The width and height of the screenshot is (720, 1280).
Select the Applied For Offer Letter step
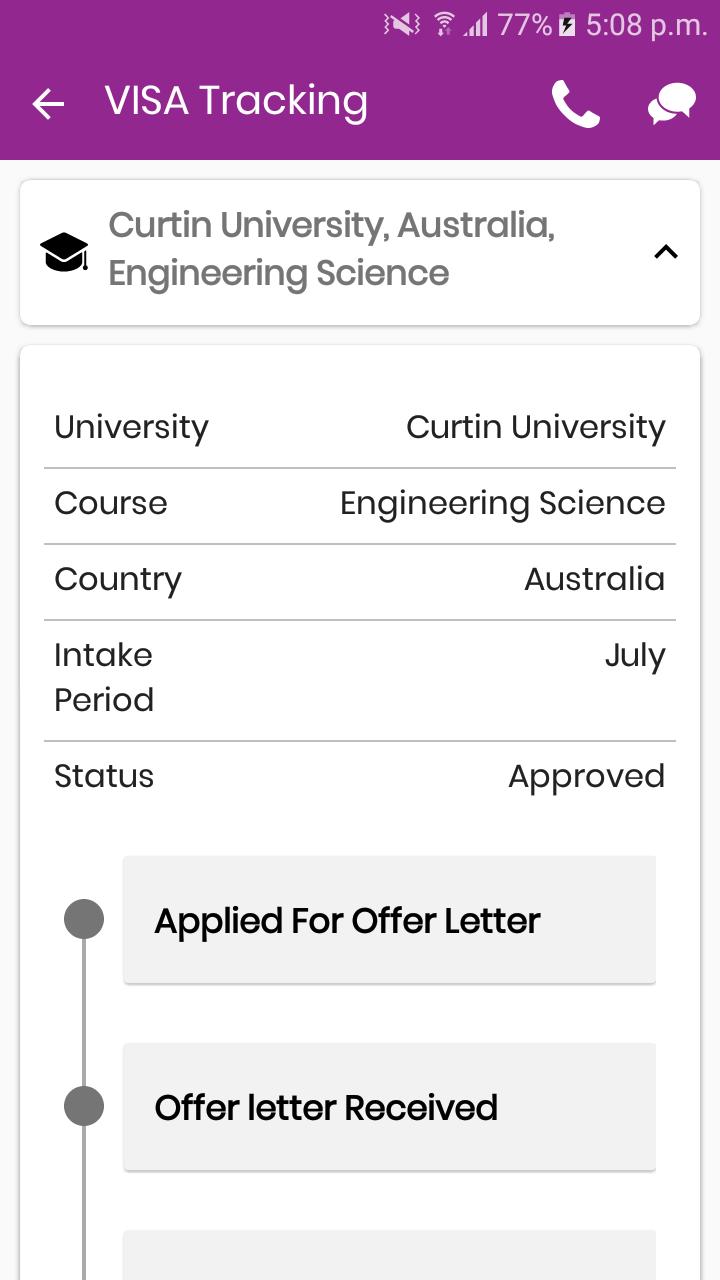point(390,920)
